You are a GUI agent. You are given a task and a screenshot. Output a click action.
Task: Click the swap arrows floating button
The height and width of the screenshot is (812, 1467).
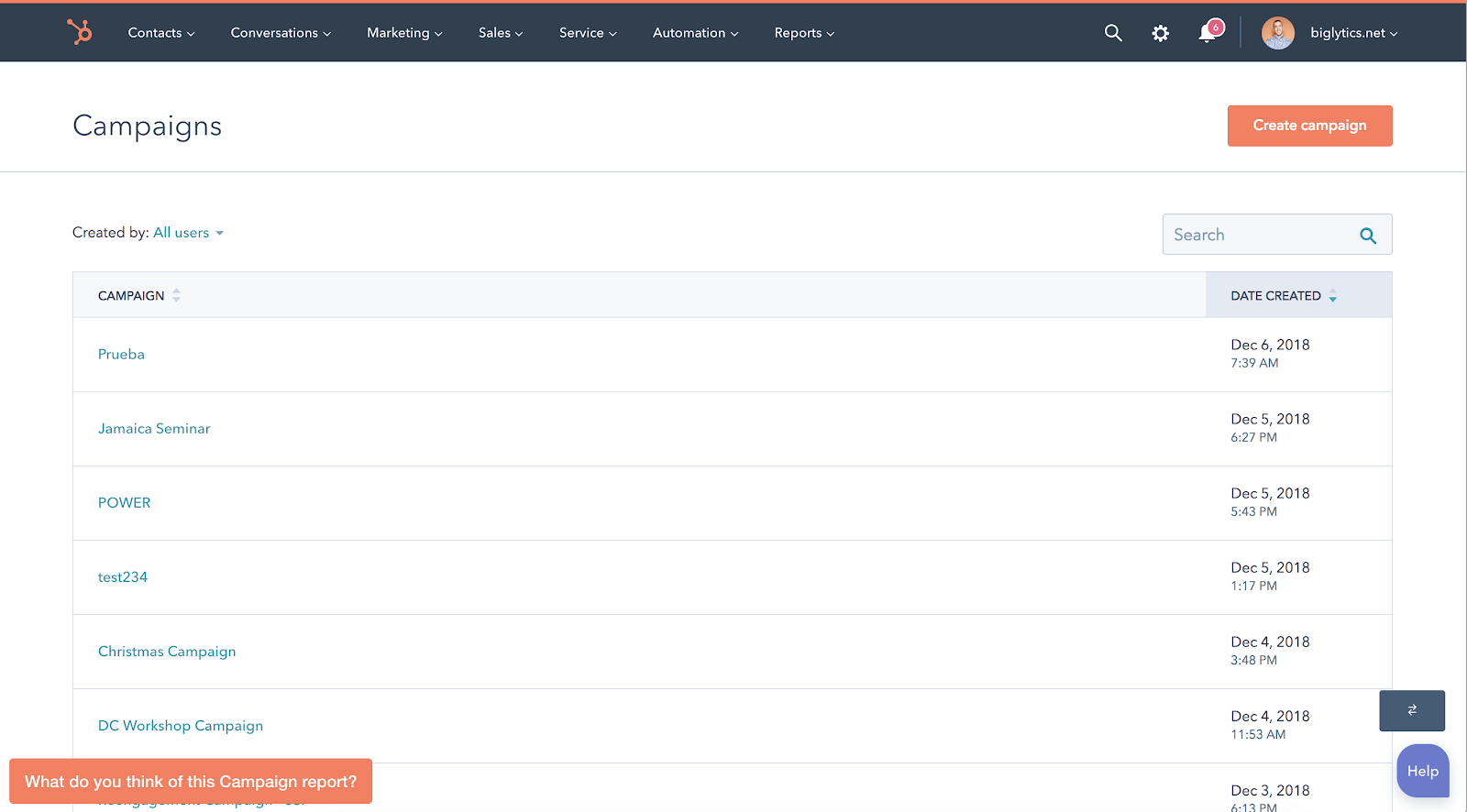pos(1411,710)
